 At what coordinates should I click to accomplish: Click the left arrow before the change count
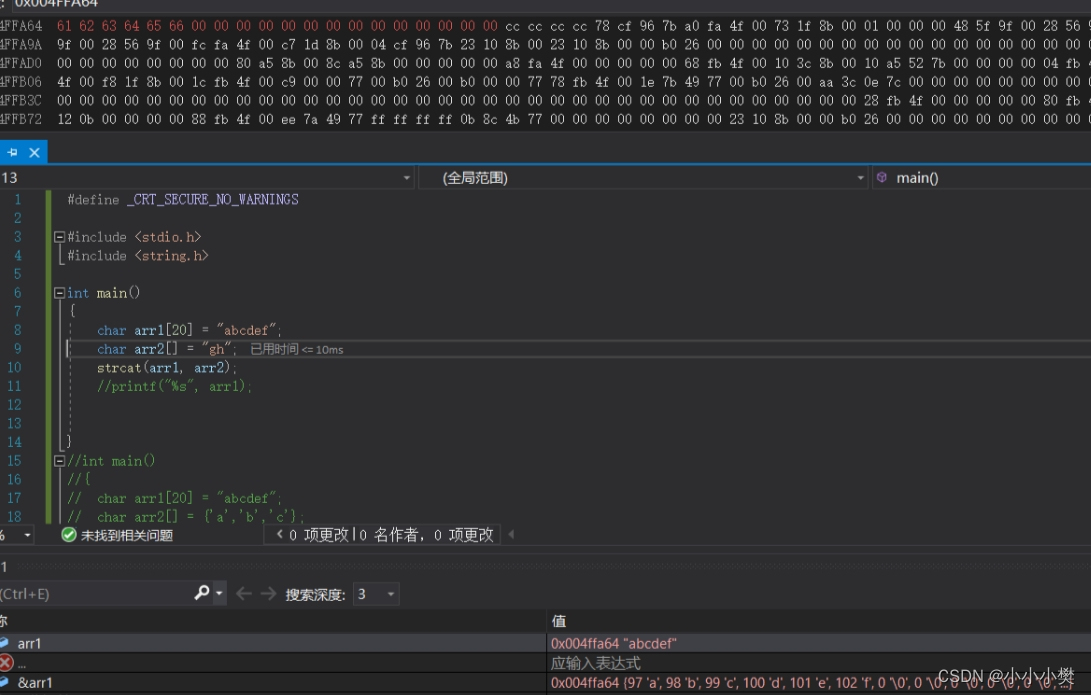280,534
